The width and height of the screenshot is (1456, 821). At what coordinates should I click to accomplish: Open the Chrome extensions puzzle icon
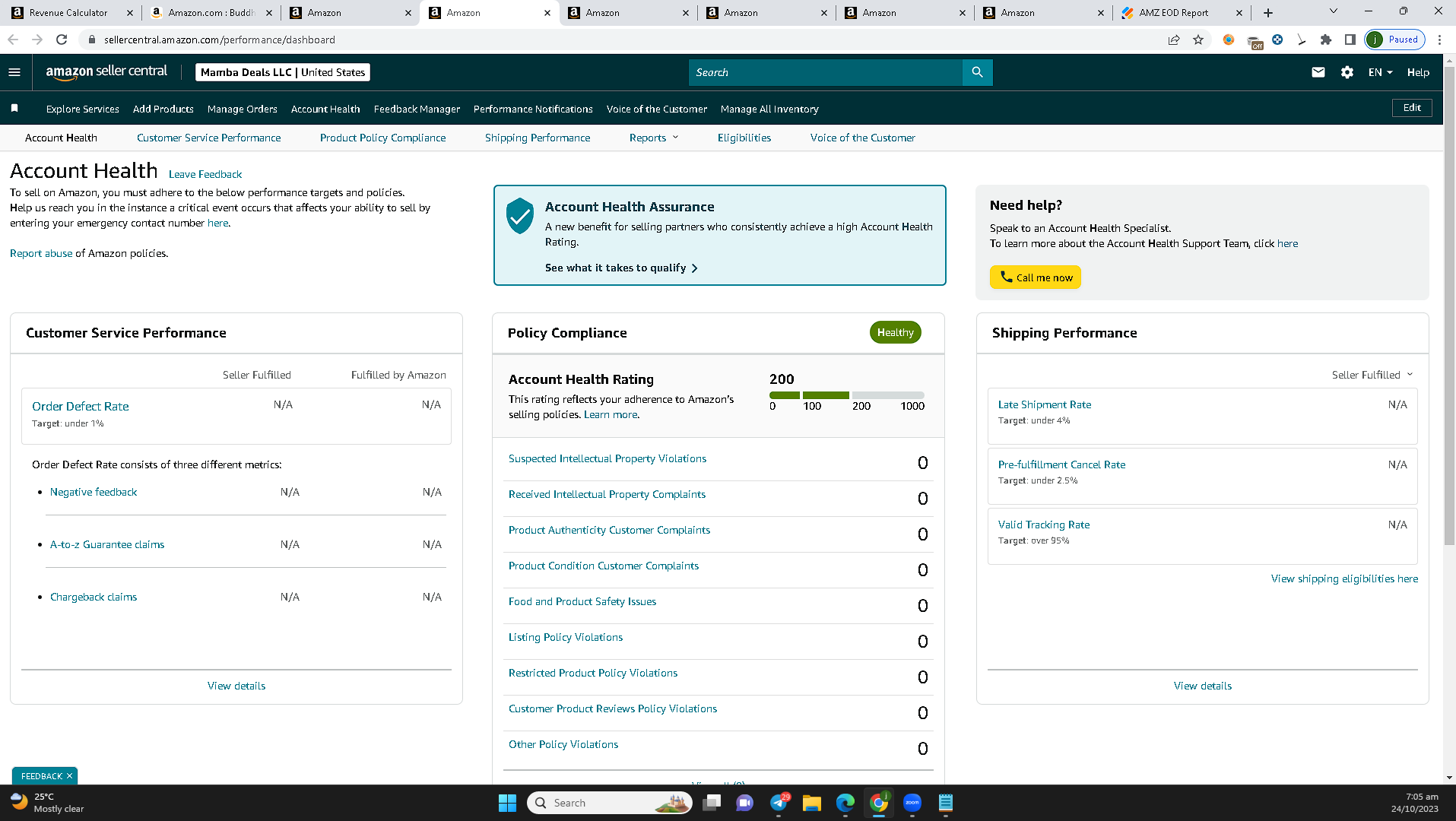(1326, 40)
